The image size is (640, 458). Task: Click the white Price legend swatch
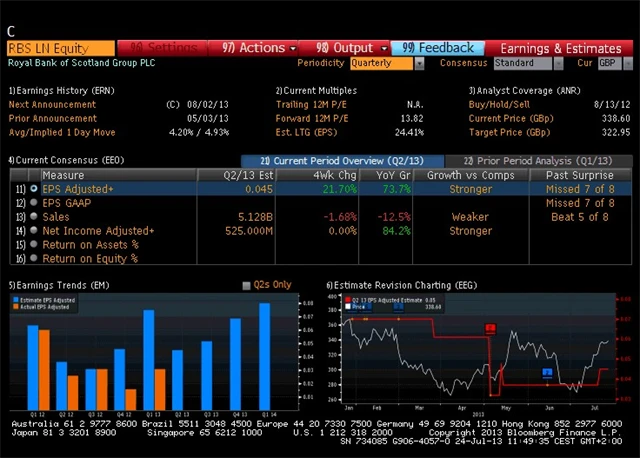(348, 307)
